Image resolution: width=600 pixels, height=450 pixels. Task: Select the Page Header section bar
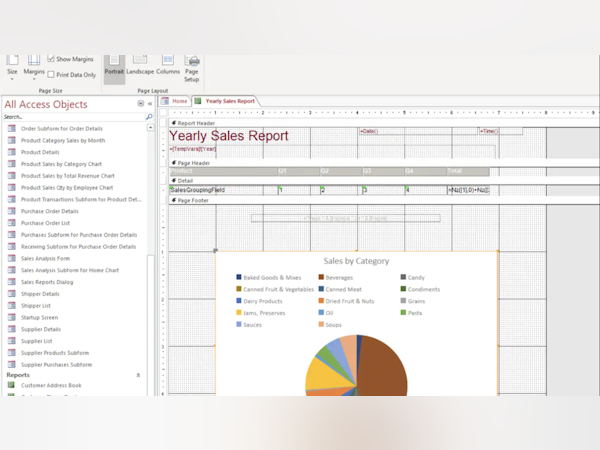[384, 163]
